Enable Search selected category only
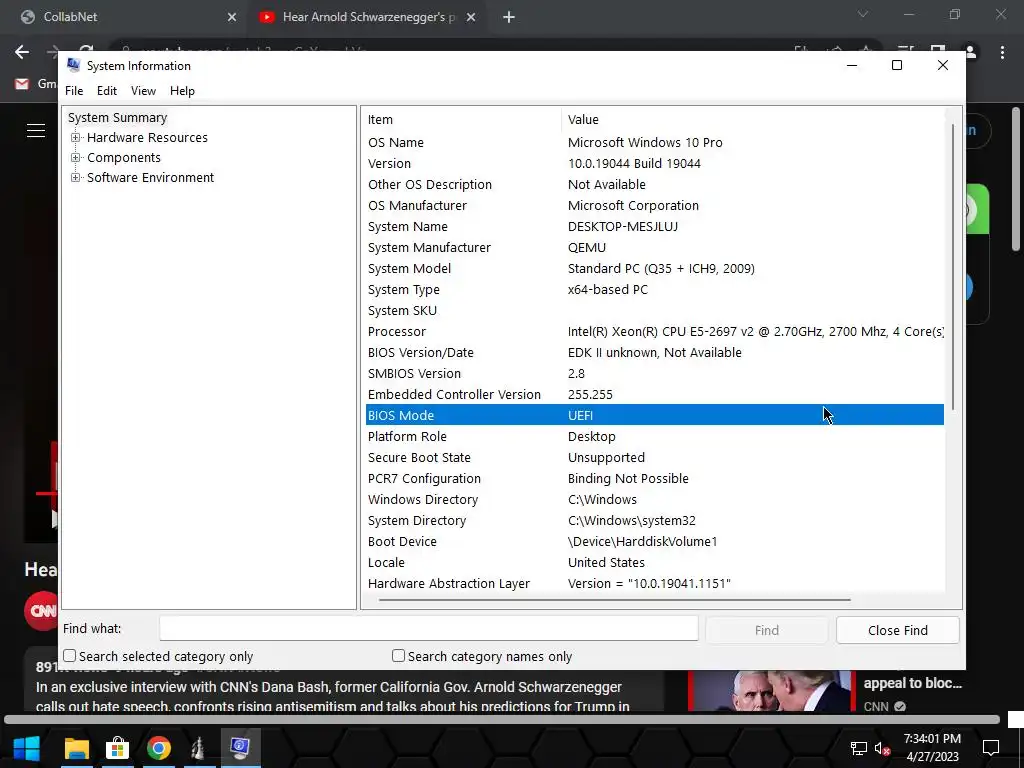Screen dimensions: 1024x768 pos(70,656)
